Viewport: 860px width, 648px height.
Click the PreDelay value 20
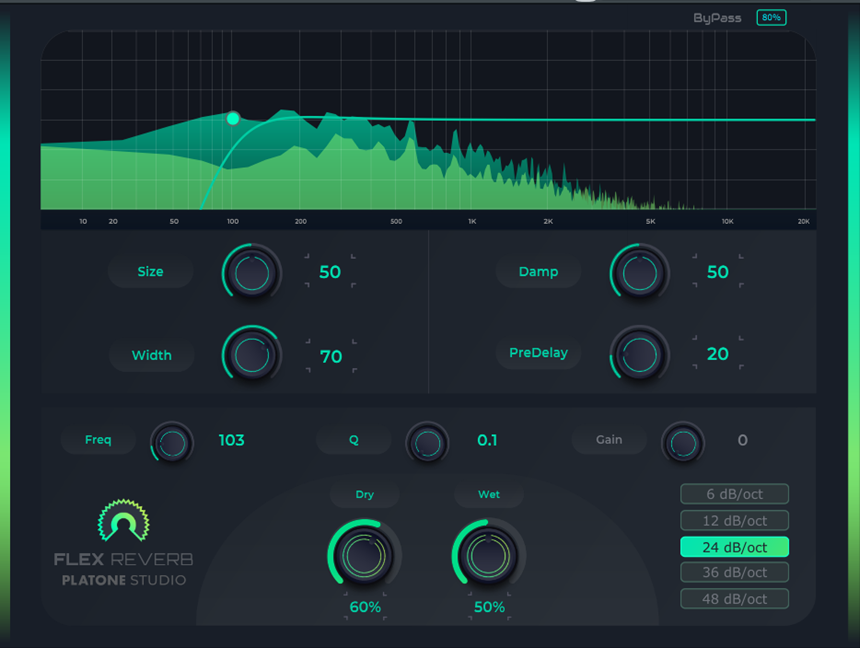pyautogui.click(x=718, y=354)
